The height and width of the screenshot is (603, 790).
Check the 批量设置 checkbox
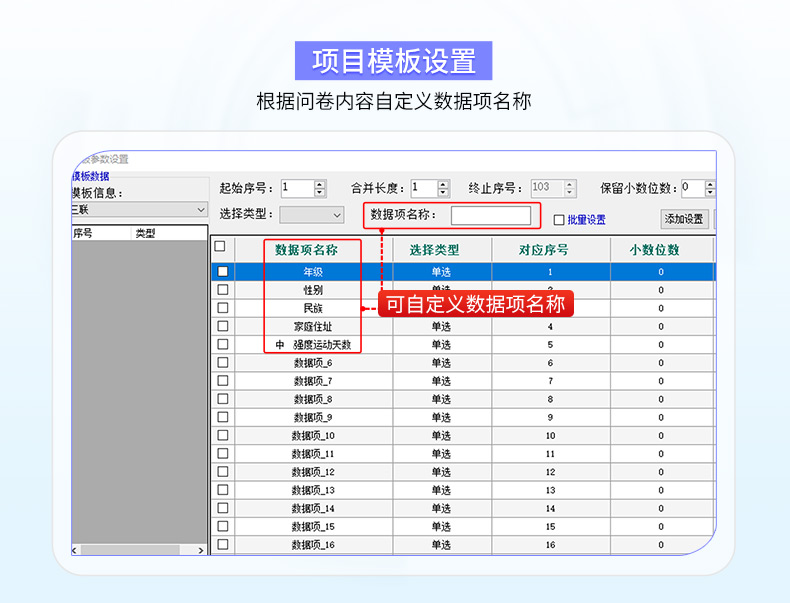pyautogui.click(x=559, y=220)
